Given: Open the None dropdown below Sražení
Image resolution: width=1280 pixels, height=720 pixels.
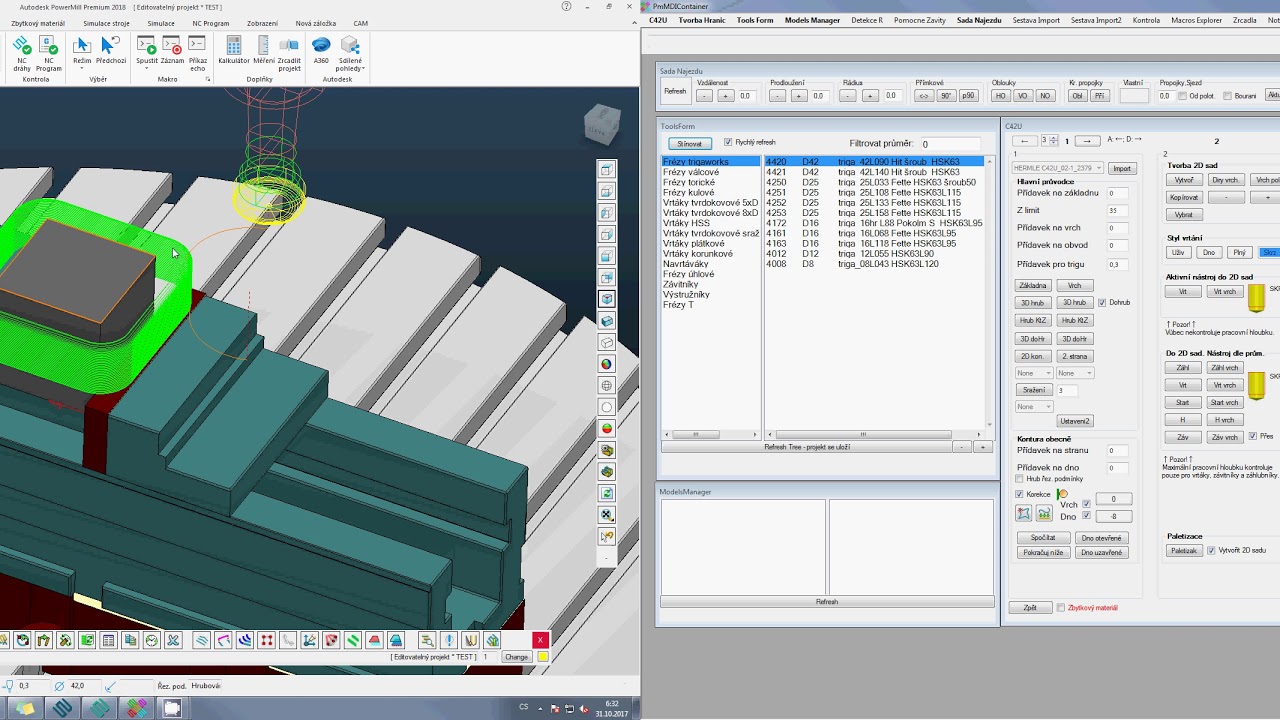Looking at the screenshot, I should click(1033, 407).
